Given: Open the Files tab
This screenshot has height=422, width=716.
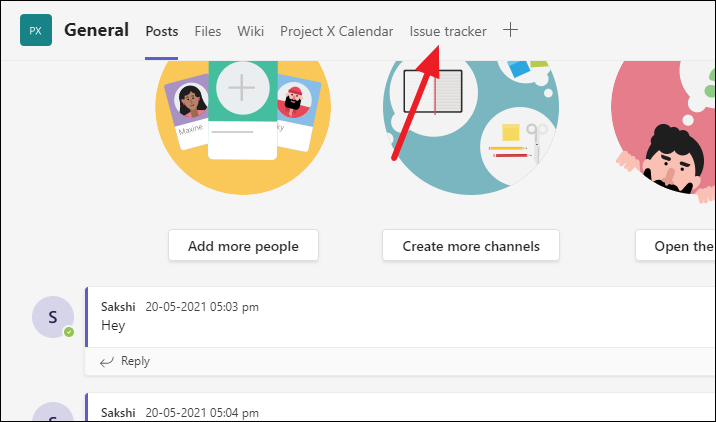Looking at the screenshot, I should 208,31.
